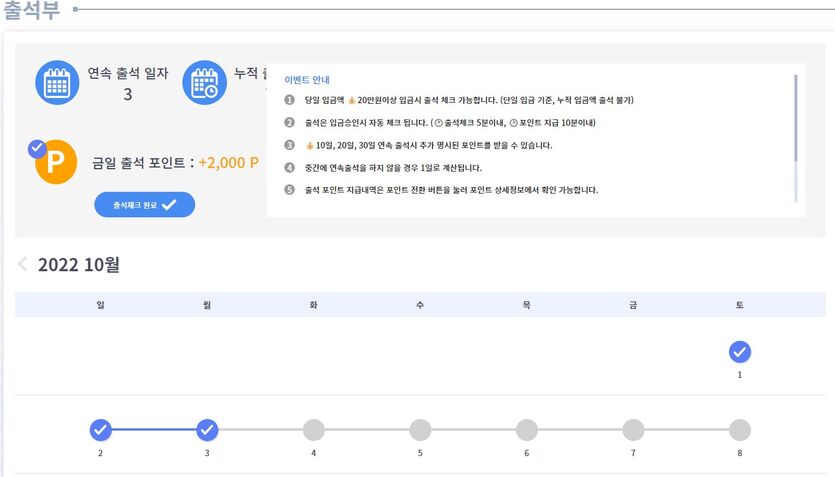Click the guide line about 10일, 20일, 30일 연속 출석
Viewport: 835px width, 477px height.
coord(429,145)
